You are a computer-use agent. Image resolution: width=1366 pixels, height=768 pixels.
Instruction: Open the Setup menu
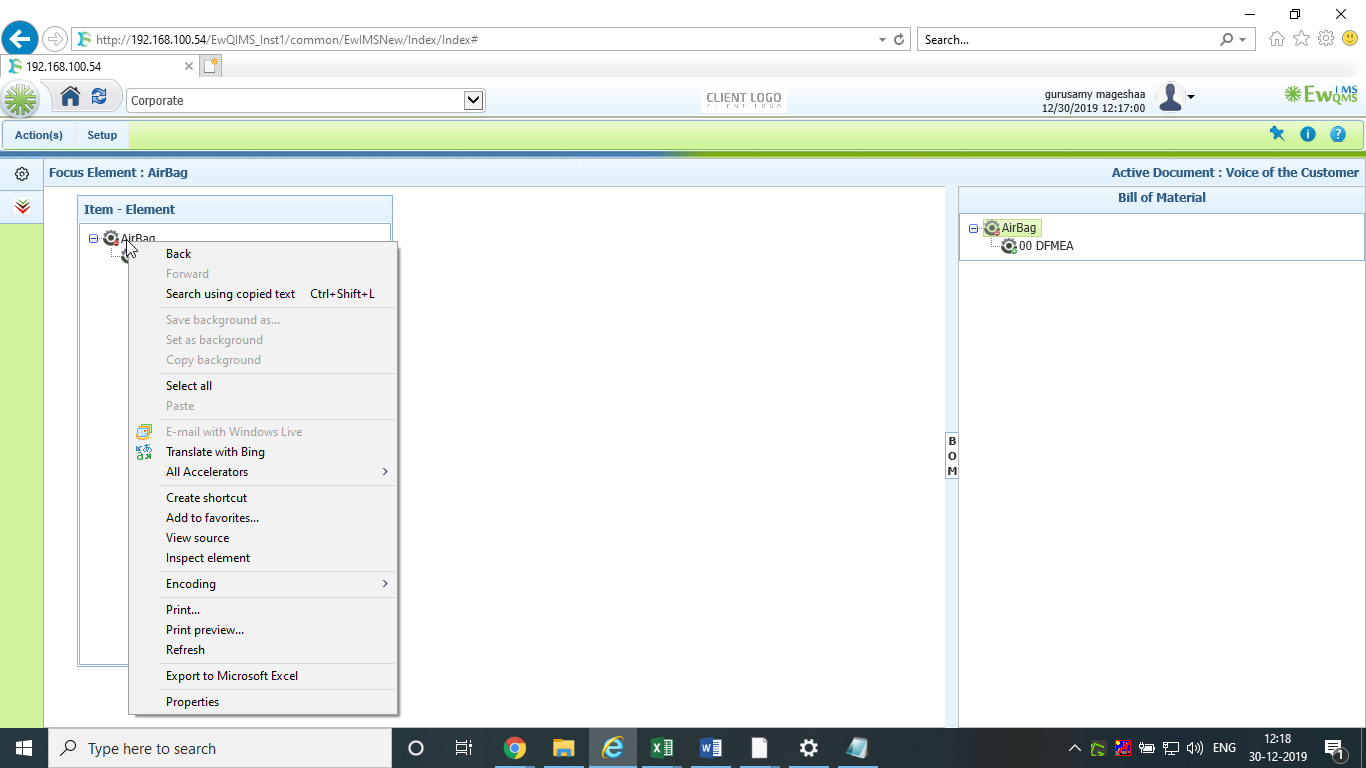tap(102, 135)
